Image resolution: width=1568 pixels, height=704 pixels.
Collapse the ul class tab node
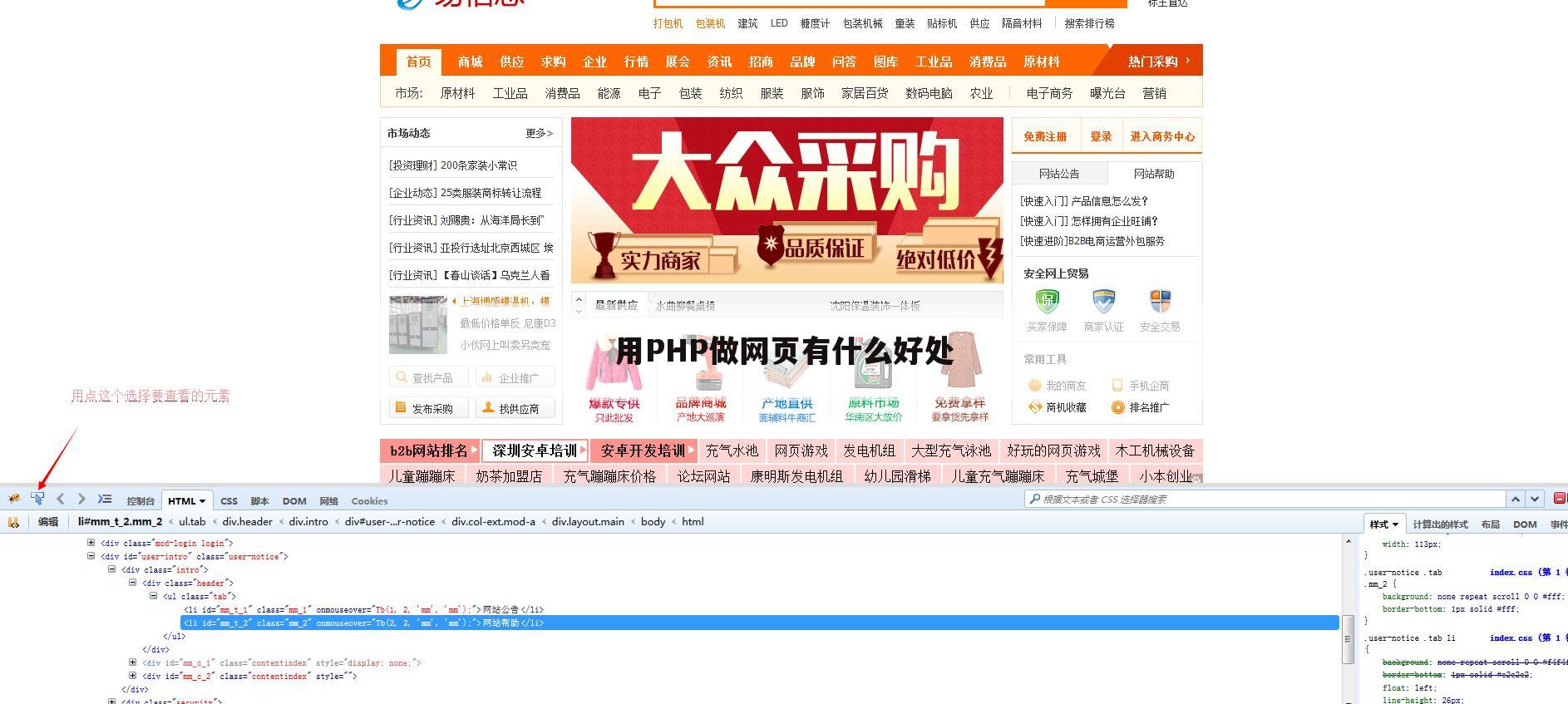coord(153,596)
